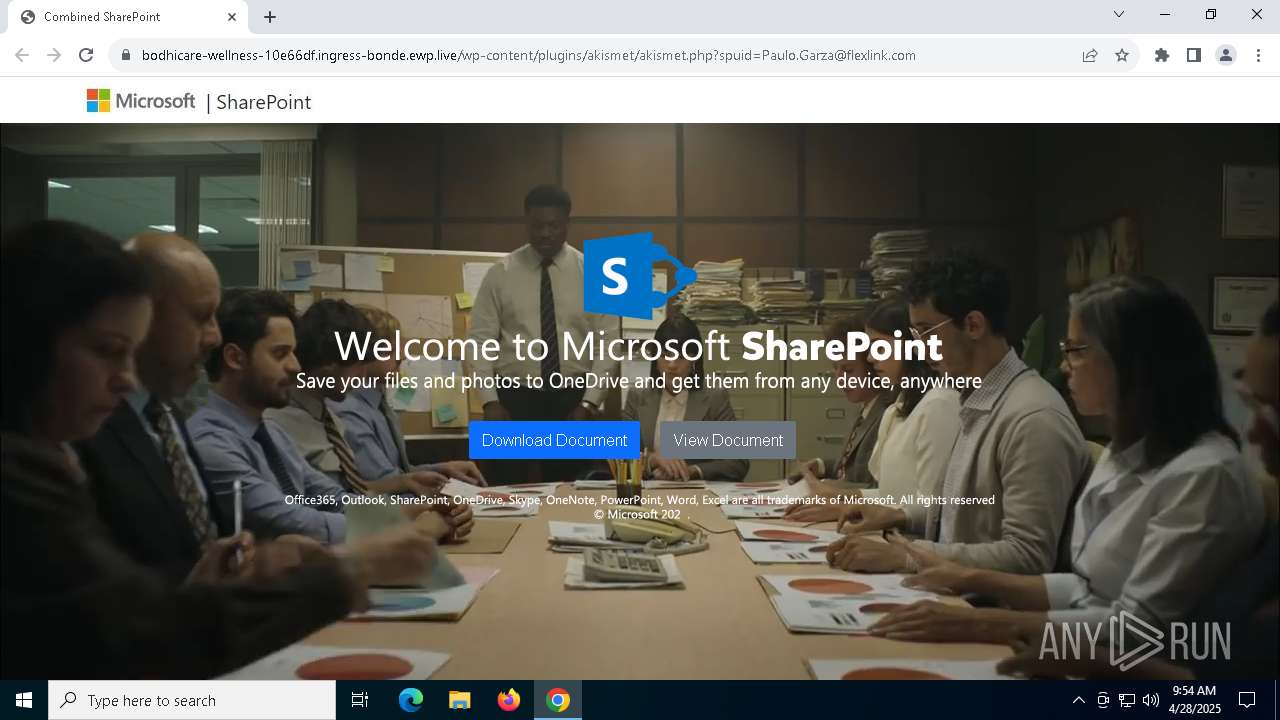Click the address bar URL
The height and width of the screenshot is (720, 1280).
tap(529, 55)
